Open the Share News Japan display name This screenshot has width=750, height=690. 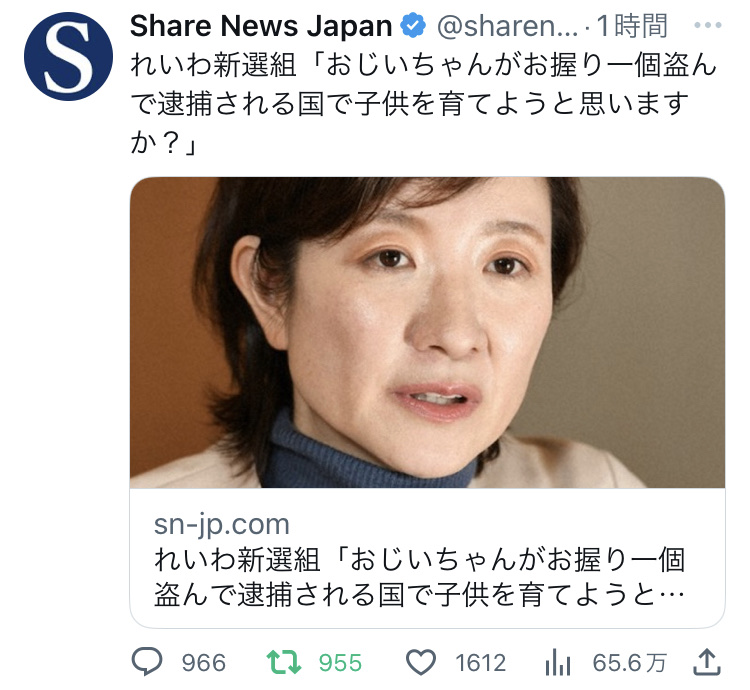(x=261, y=26)
